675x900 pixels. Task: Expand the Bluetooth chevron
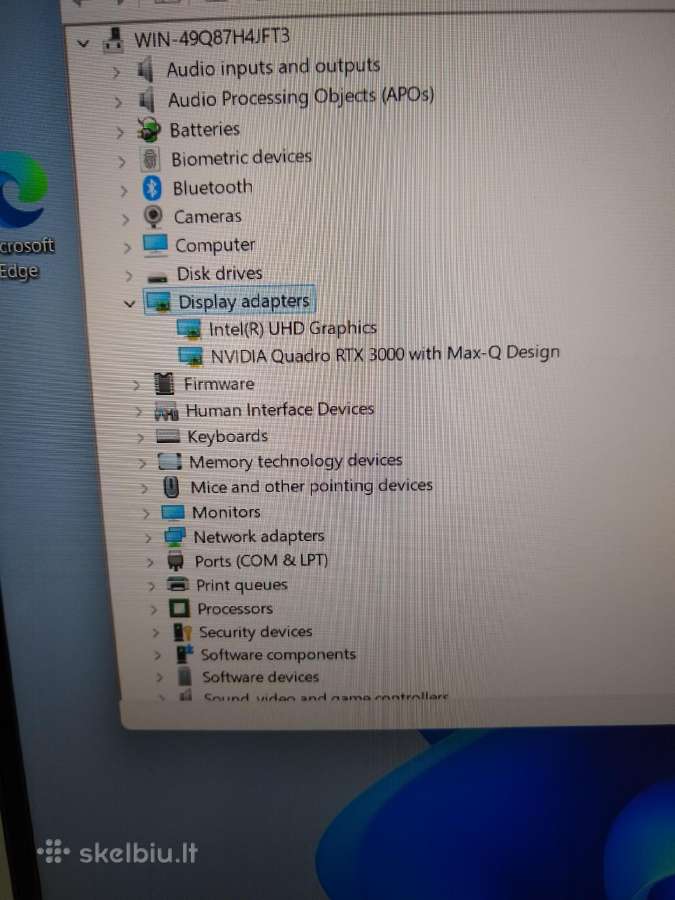tap(124, 191)
